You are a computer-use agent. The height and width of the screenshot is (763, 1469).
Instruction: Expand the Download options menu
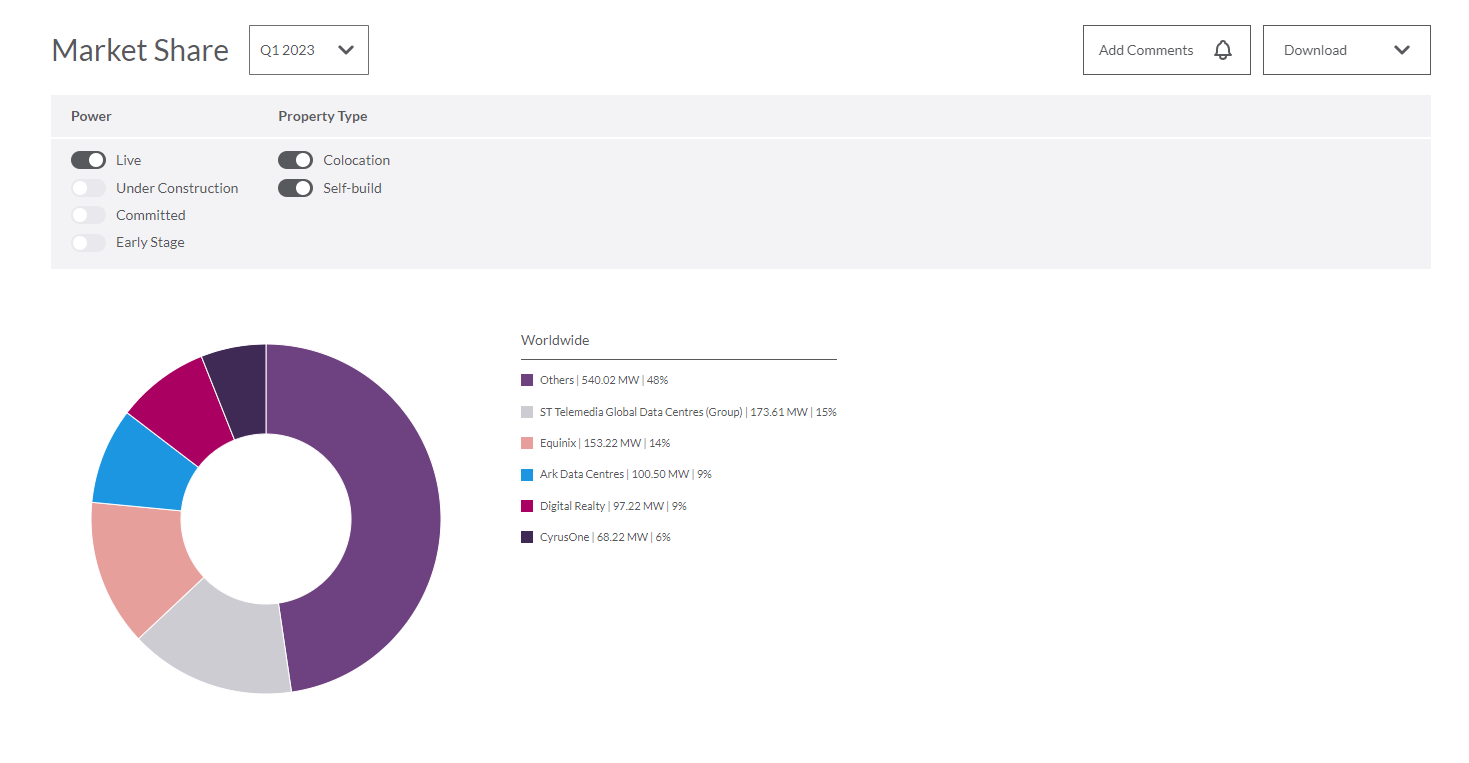point(1345,50)
